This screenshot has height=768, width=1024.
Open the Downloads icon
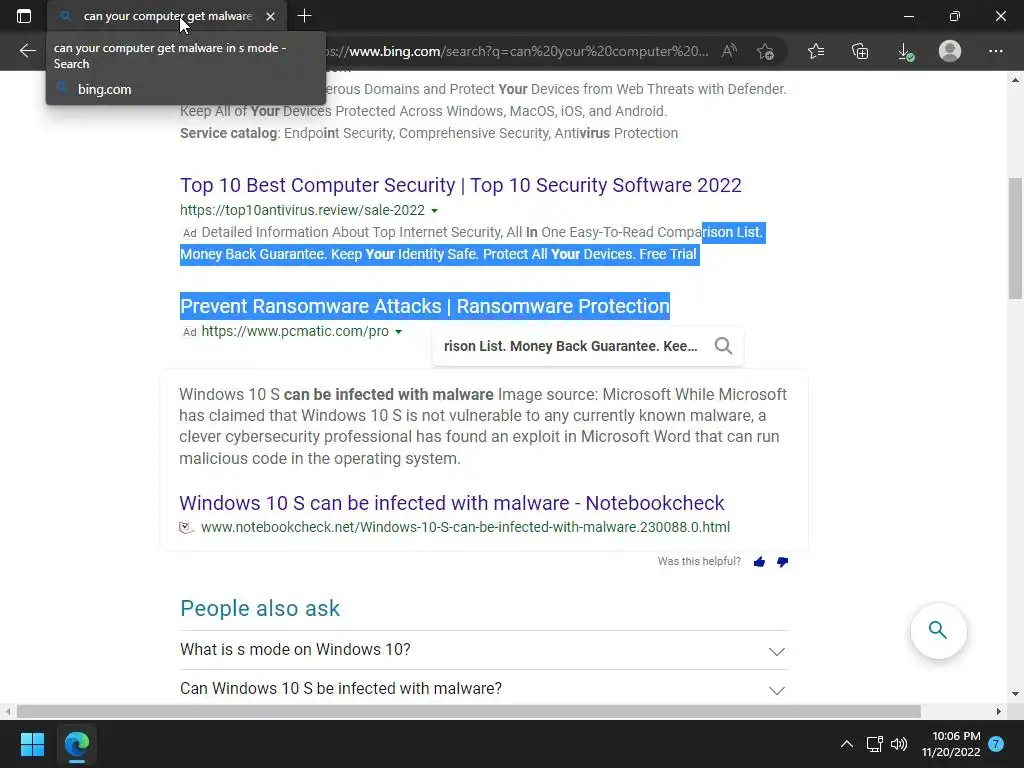click(x=905, y=52)
